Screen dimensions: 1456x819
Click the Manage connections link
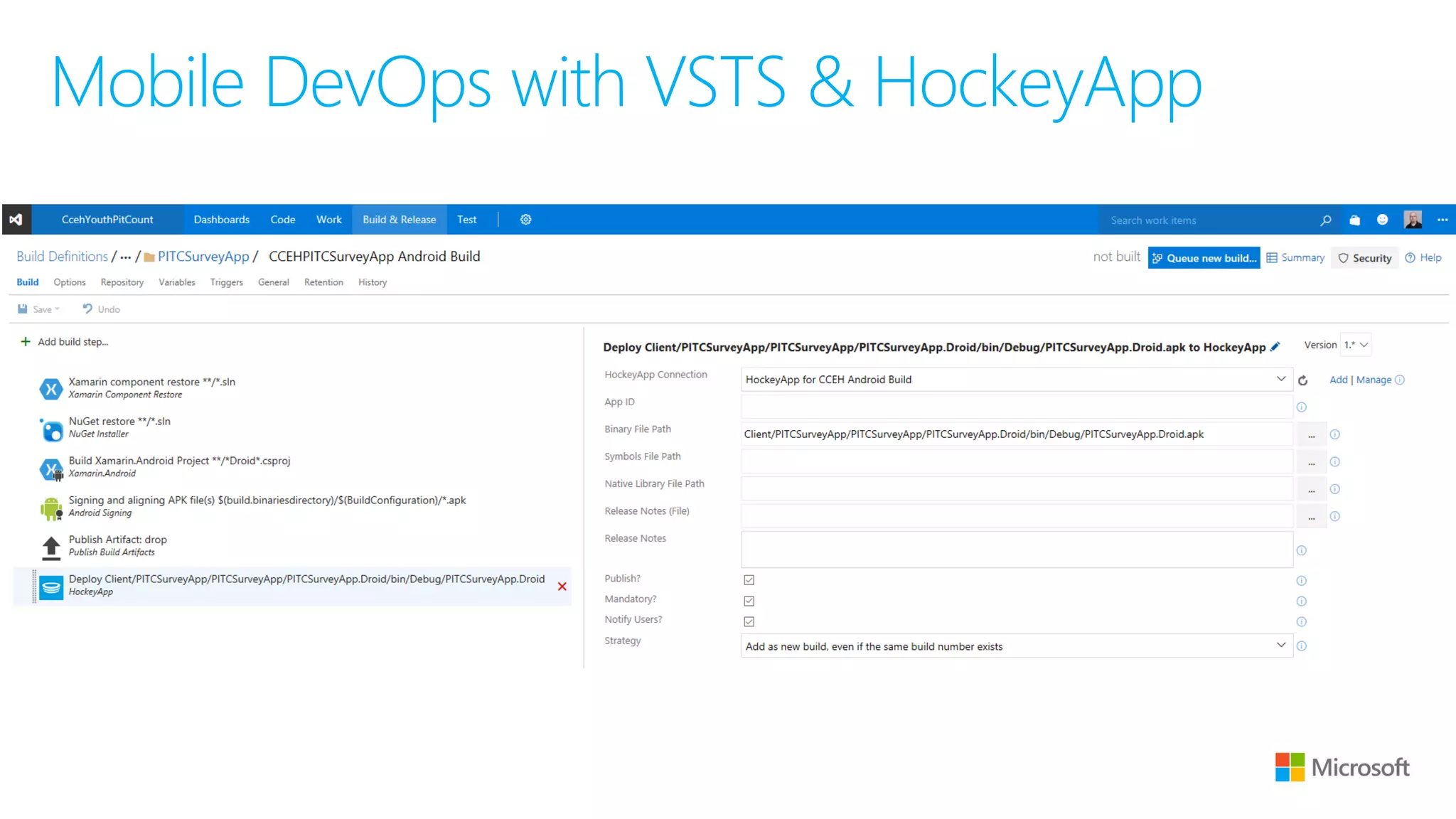tap(1374, 380)
